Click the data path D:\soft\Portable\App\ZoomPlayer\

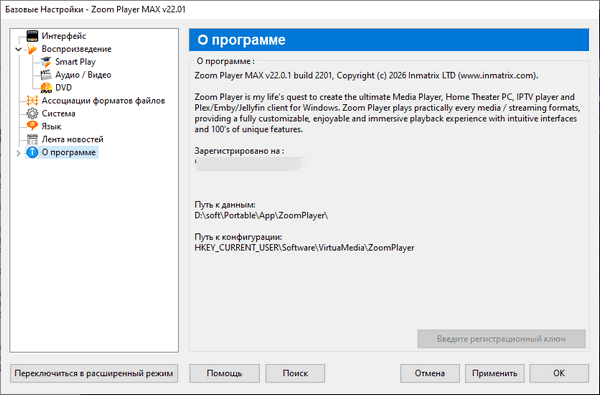pyautogui.click(x=261, y=215)
